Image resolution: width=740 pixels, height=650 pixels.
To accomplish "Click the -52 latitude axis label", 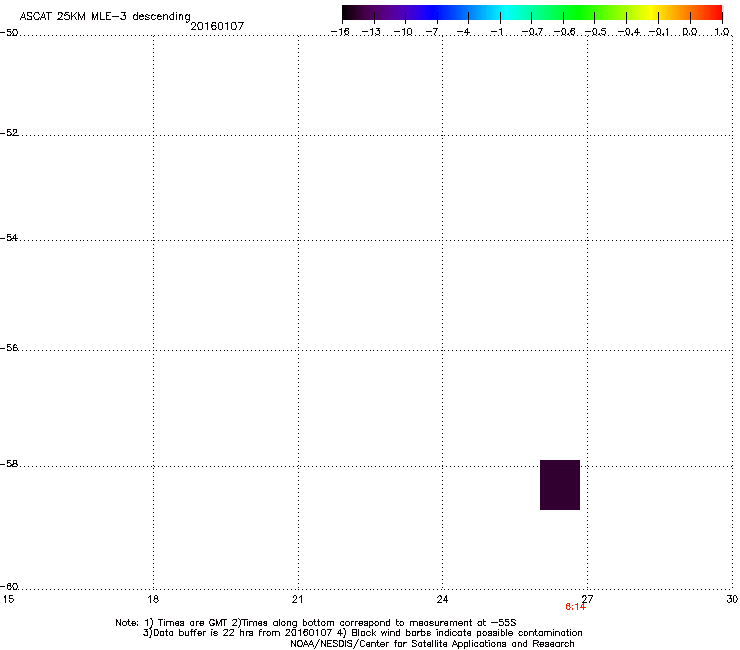I will click(9, 133).
